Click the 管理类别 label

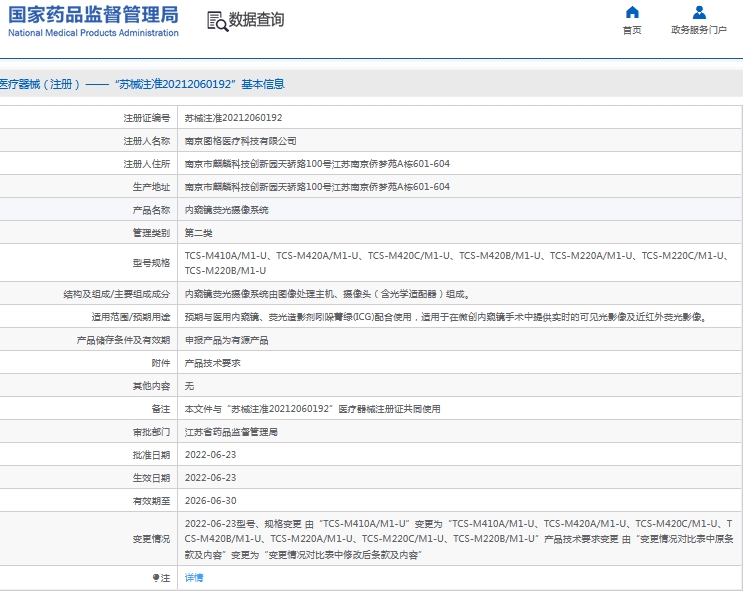point(151,233)
